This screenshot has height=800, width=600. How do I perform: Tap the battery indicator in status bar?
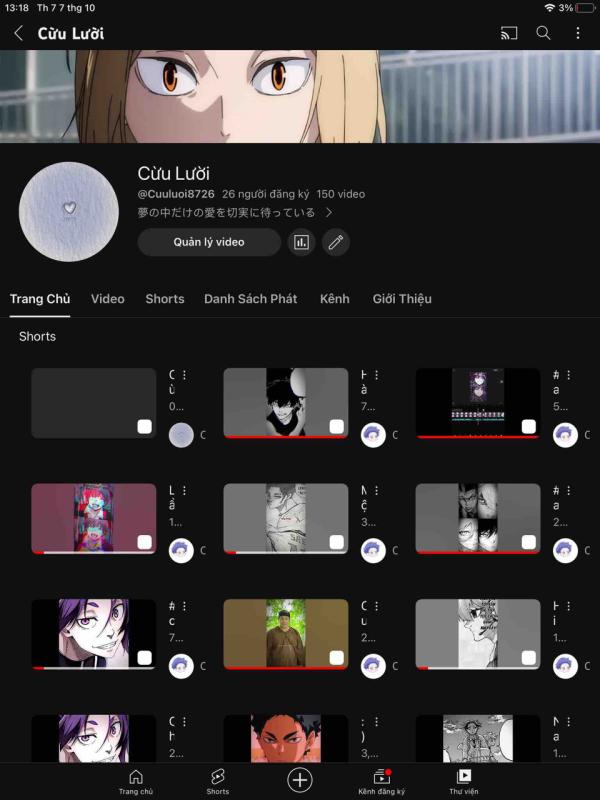point(586,8)
